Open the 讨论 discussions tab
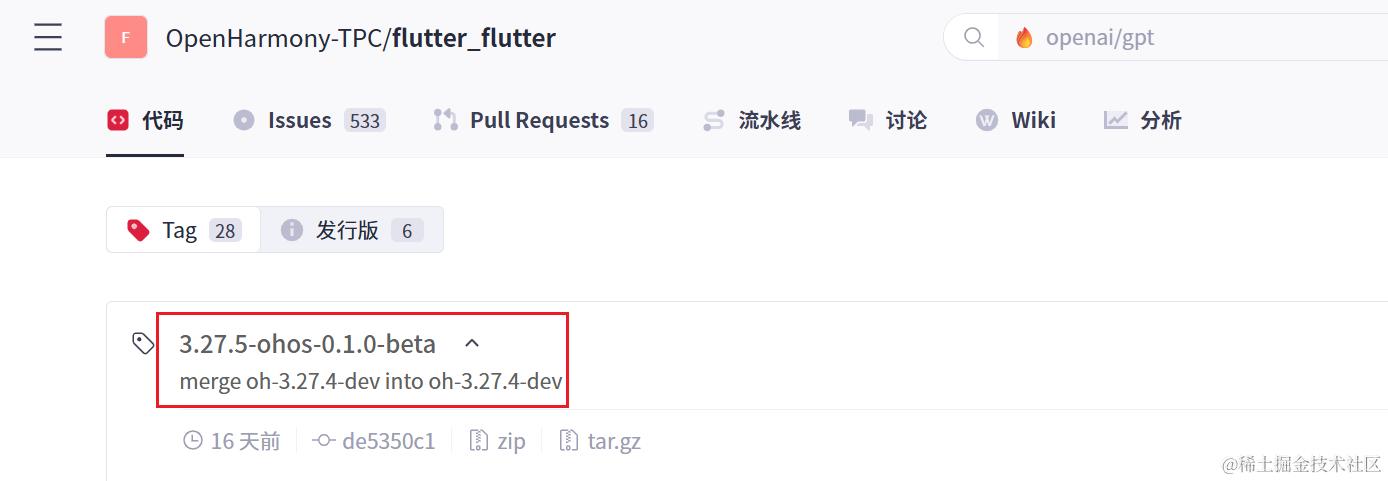Viewport: 1388px width, 481px height. [888, 121]
